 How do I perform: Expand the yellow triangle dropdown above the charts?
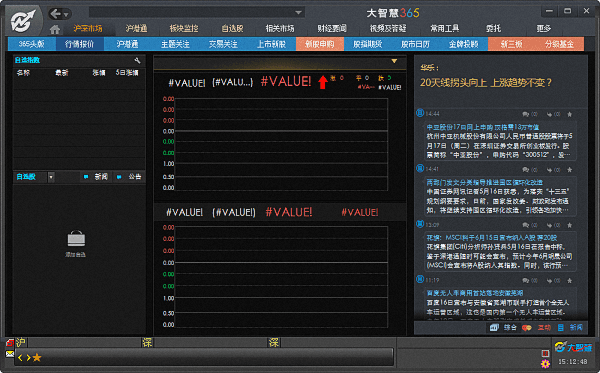[394, 61]
